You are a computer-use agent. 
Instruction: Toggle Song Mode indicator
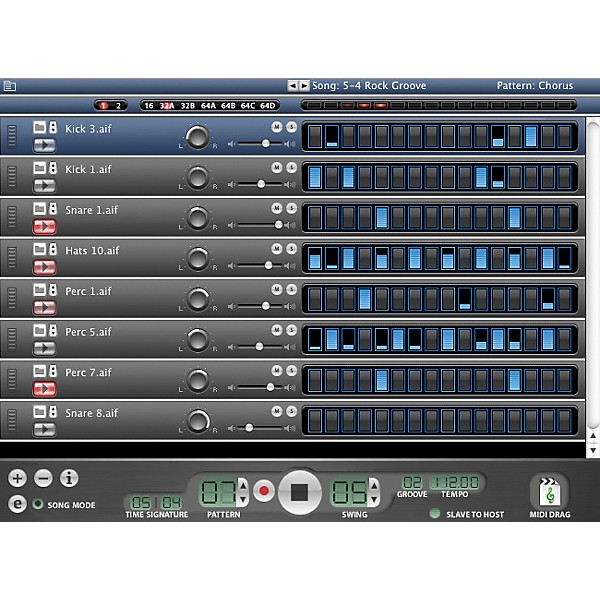(38, 504)
